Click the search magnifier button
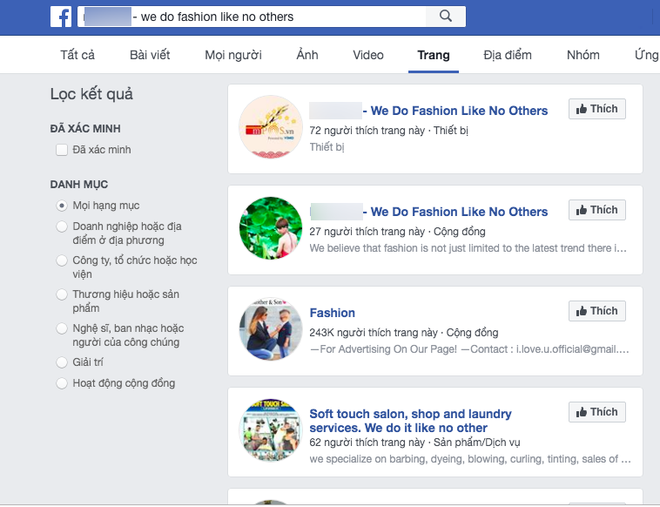 pyautogui.click(x=445, y=16)
